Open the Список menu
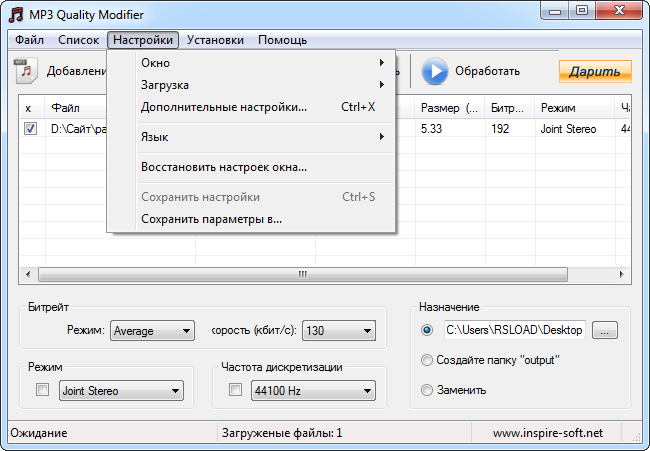The width and height of the screenshot is (650, 451). [x=78, y=40]
